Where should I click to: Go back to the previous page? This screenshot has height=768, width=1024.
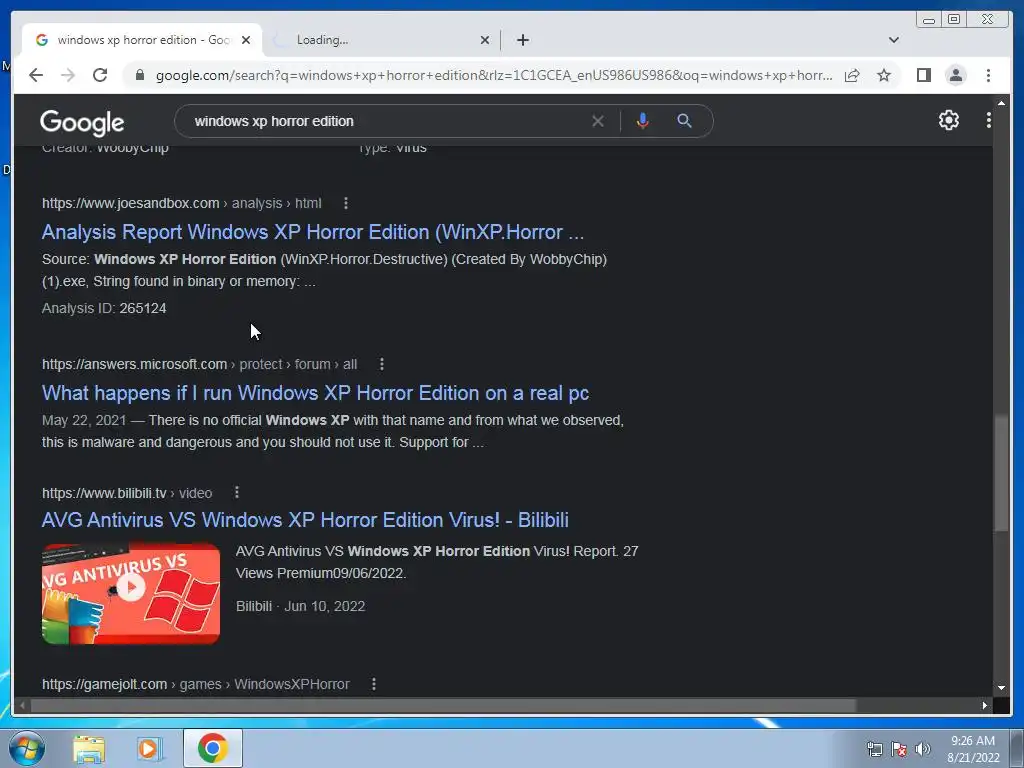click(x=36, y=75)
